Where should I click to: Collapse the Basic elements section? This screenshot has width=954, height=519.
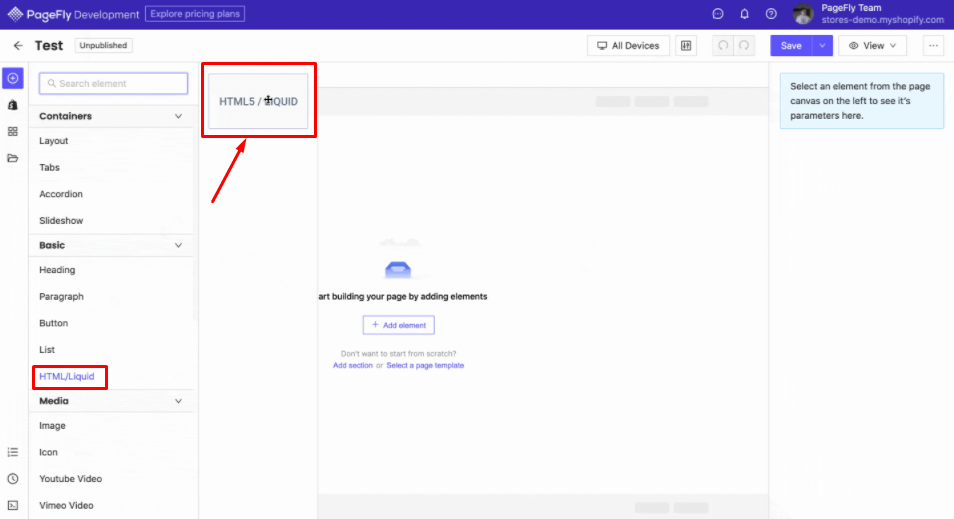click(179, 245)
